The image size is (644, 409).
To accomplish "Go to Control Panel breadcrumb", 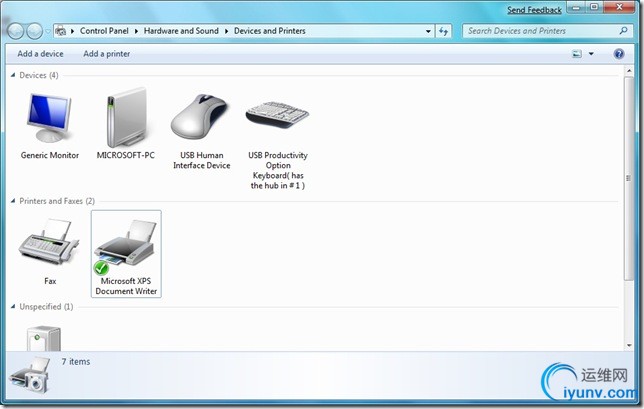I will [x=104, y=31].
